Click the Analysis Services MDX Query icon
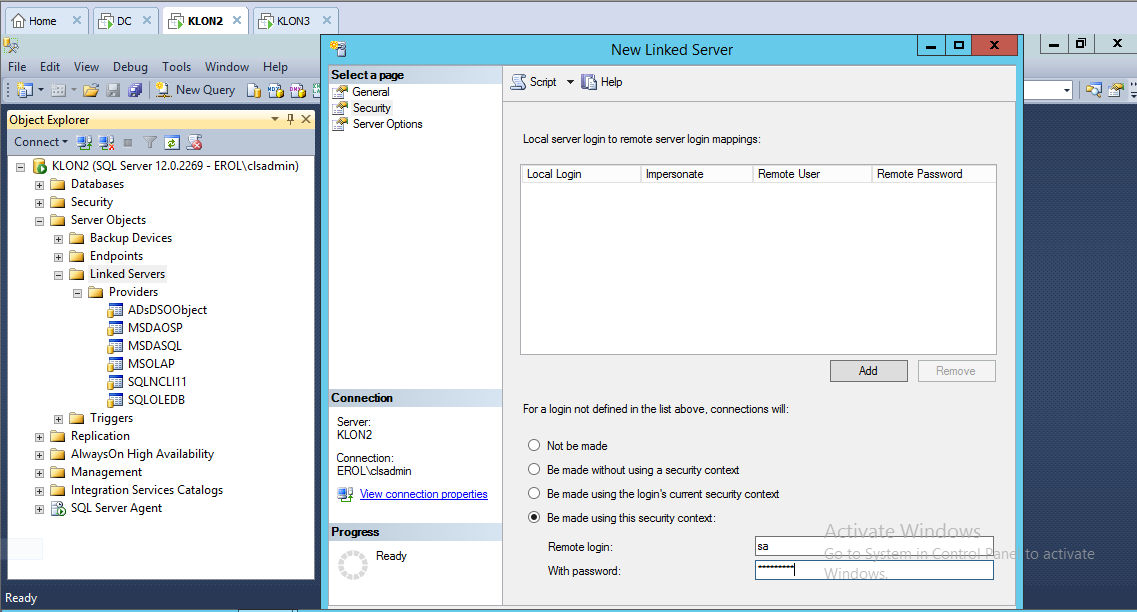The image size is (1137, 612). (275, 90)
